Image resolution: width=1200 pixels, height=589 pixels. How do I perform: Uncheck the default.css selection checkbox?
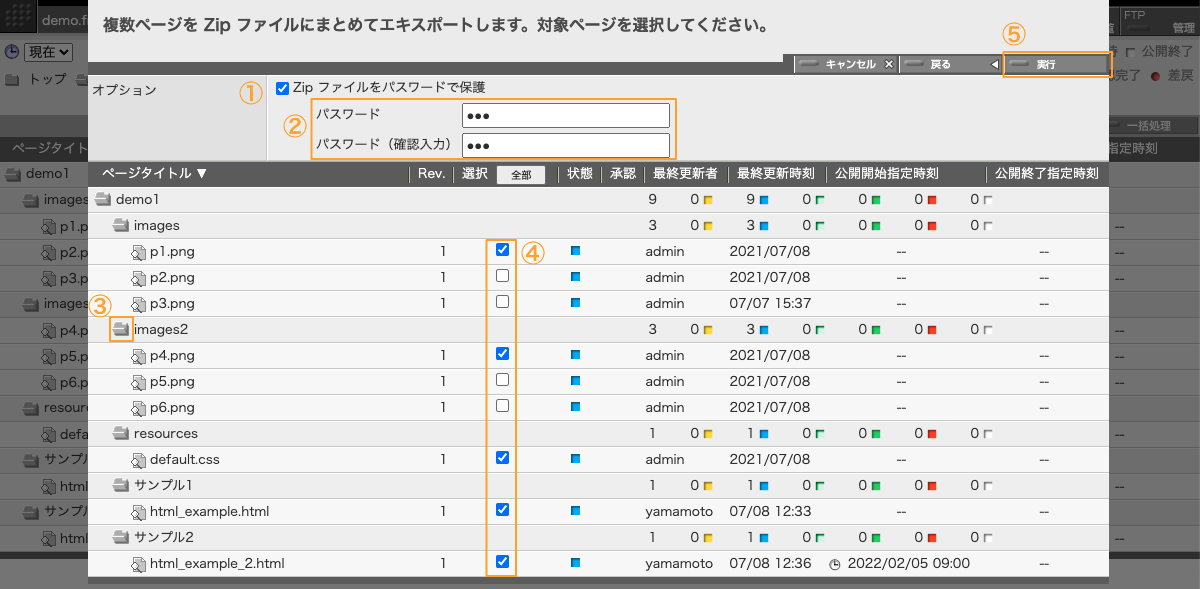pos(502,458)
